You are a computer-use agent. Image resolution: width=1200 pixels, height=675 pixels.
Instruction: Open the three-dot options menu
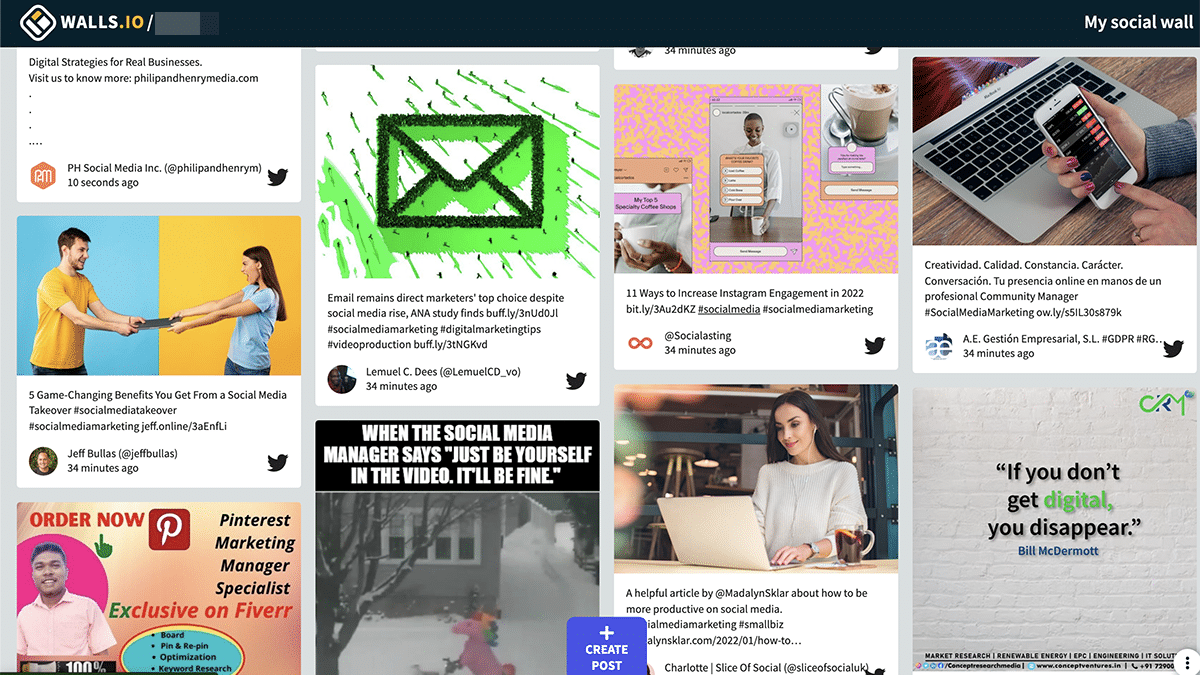click(x=1185, y=661)
